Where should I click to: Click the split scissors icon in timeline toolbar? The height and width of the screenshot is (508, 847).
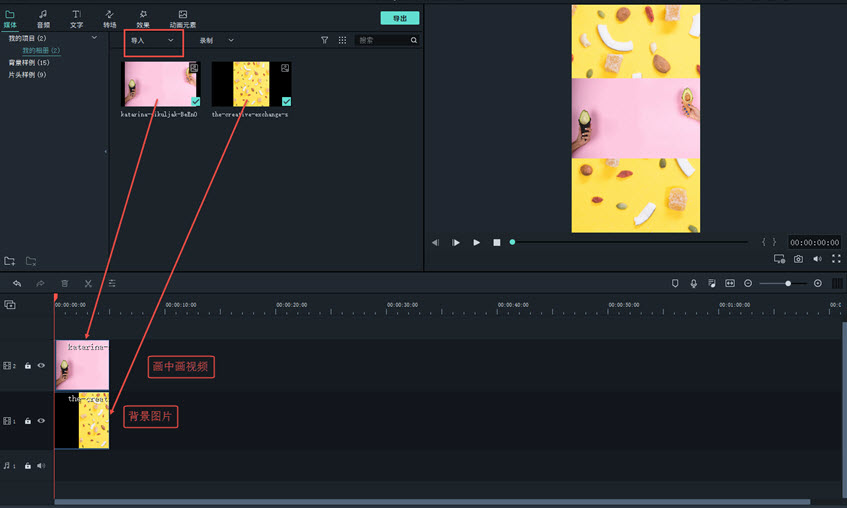click(x=88, y=284)
